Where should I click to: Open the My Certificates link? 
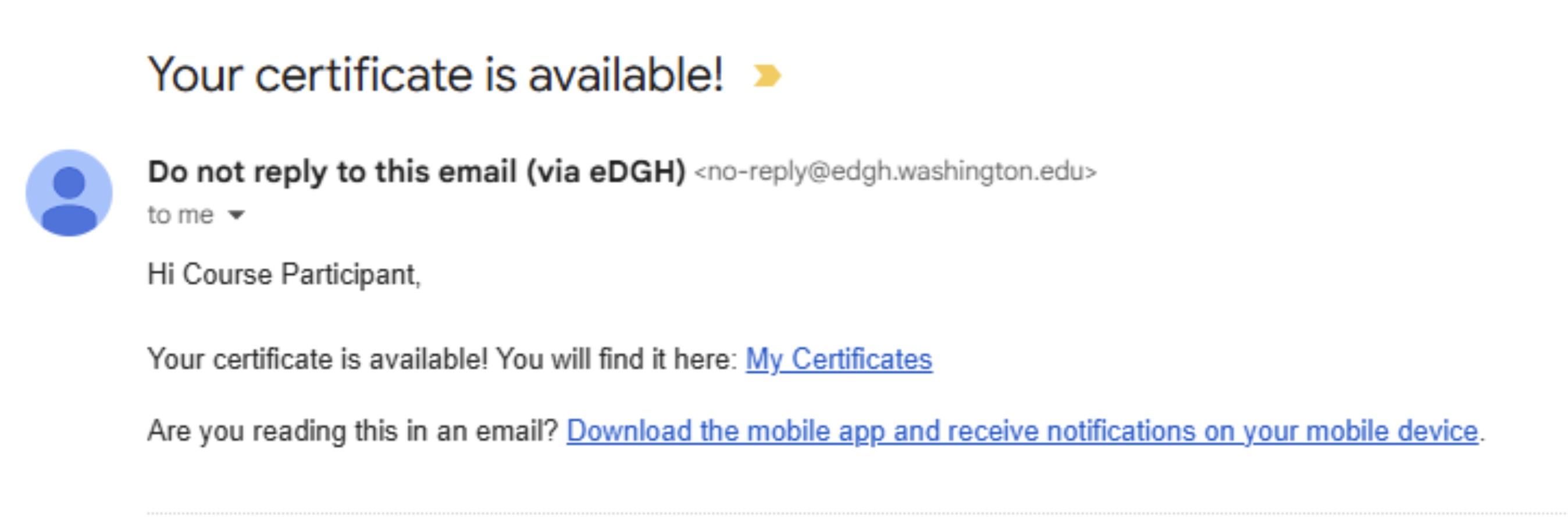(838, 359)
